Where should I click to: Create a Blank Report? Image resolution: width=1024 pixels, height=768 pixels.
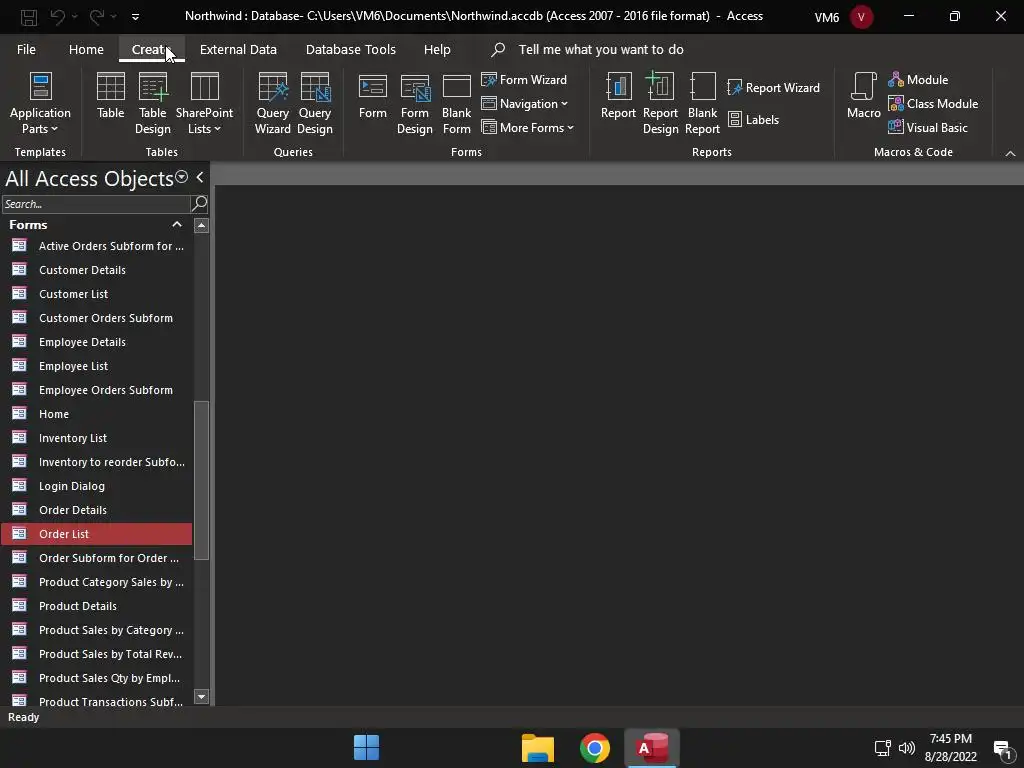point(702,103)
